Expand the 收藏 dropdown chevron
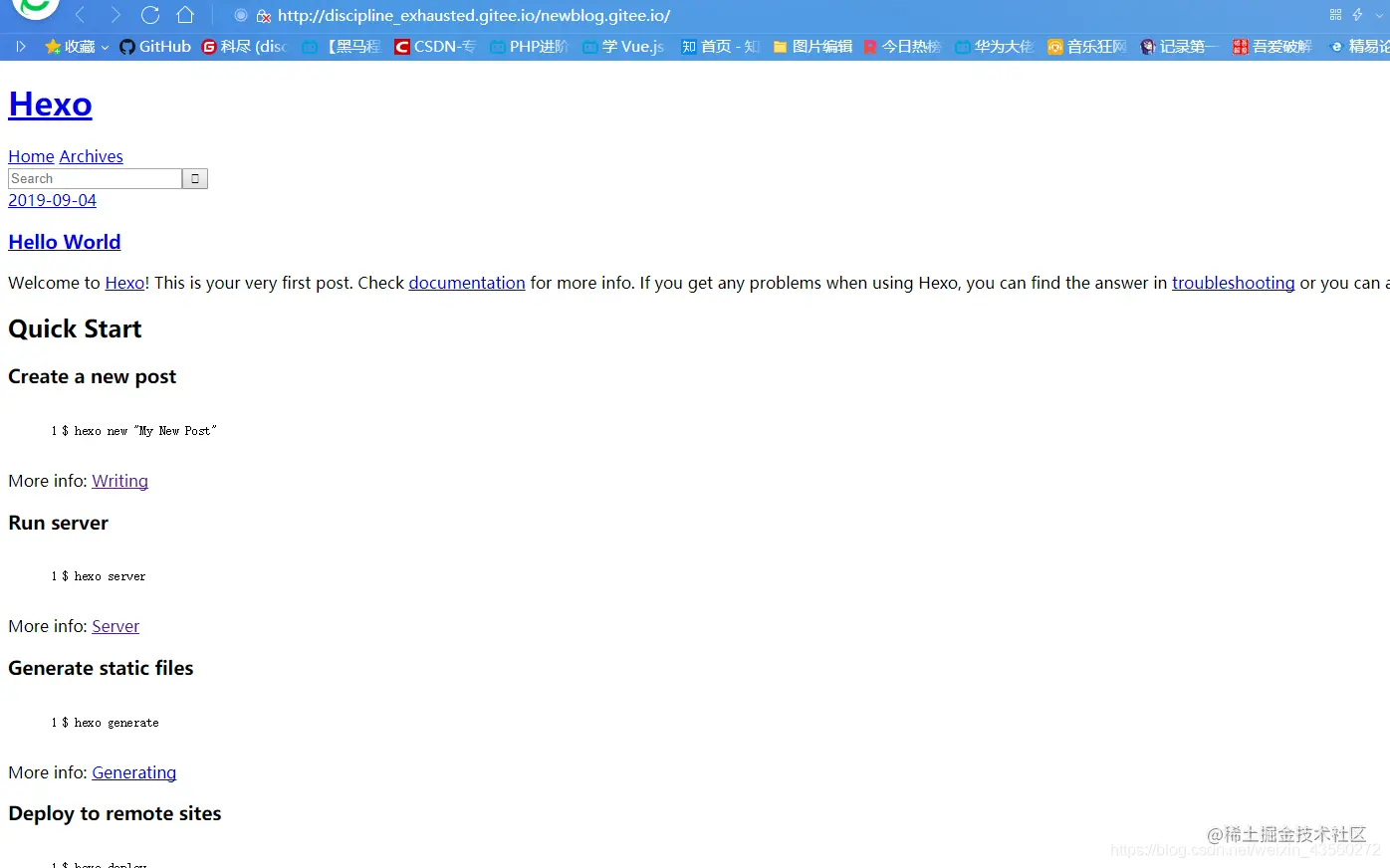This screenshot has width=1390, height=868. [x=105, y=47]
